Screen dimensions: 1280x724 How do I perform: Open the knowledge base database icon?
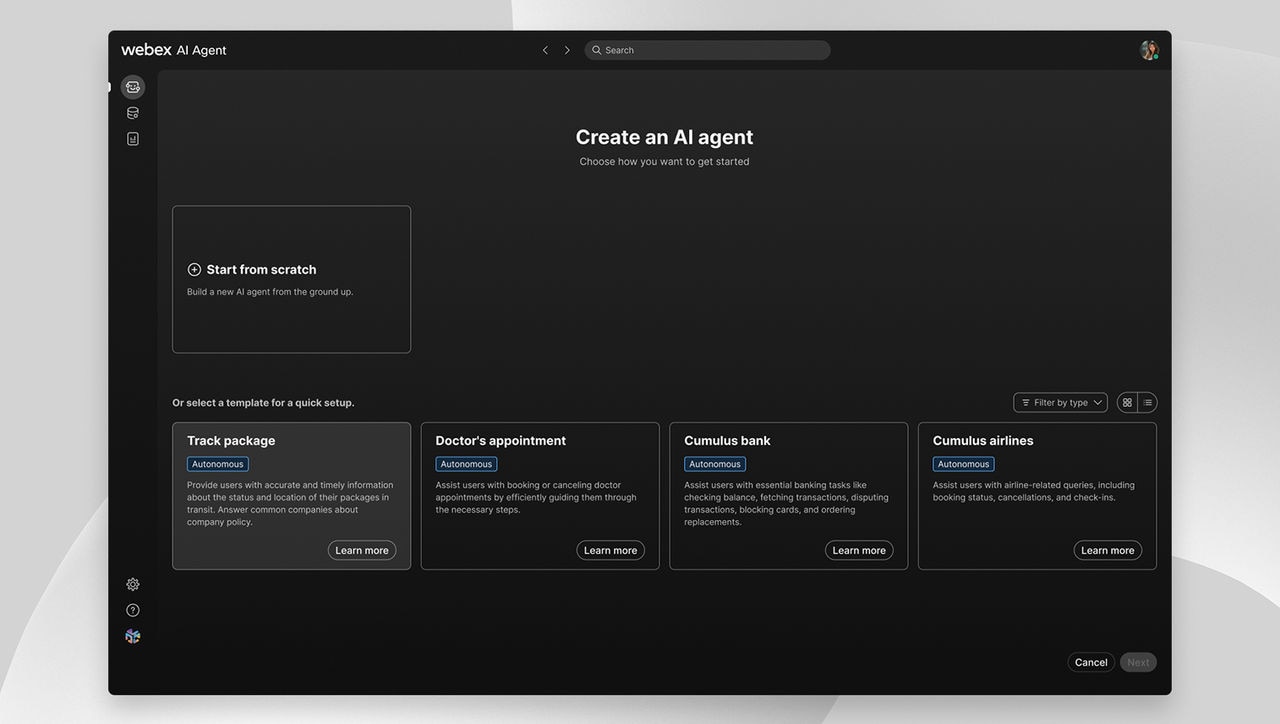(133, 113)
